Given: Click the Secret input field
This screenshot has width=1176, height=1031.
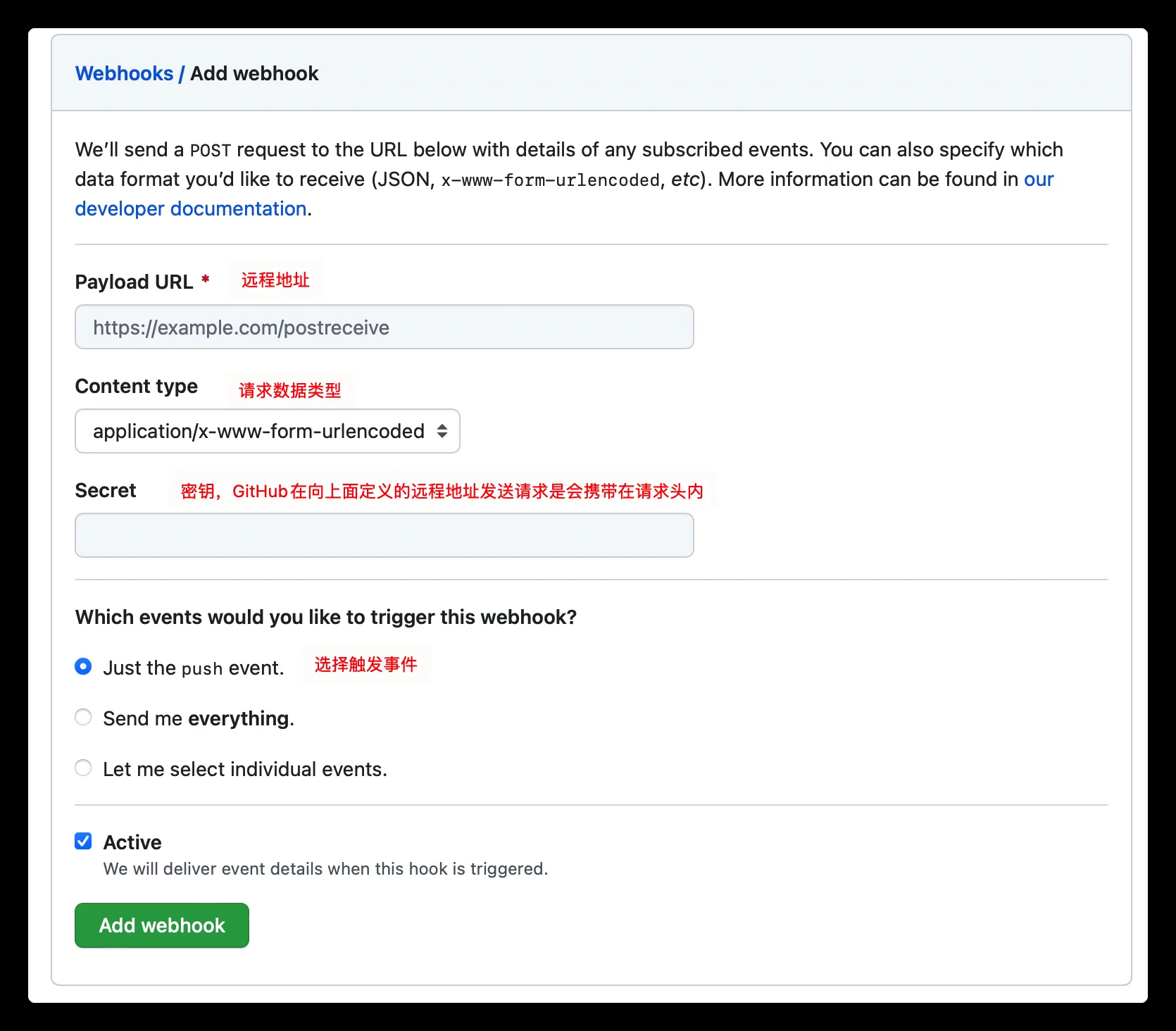Looking at the screenshot, I should tap(384, 535).
